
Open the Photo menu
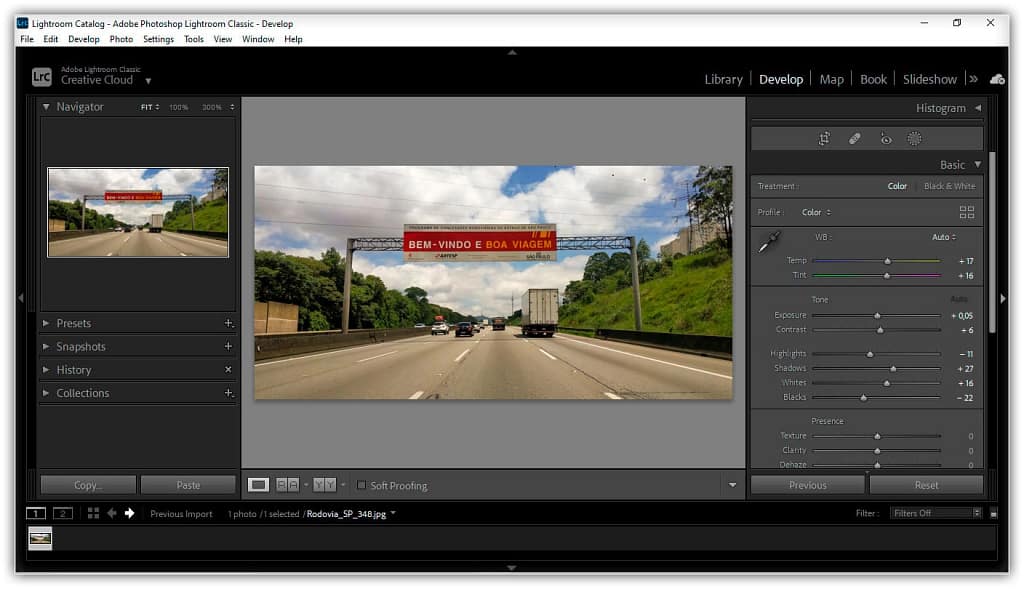tap(121, 39)
